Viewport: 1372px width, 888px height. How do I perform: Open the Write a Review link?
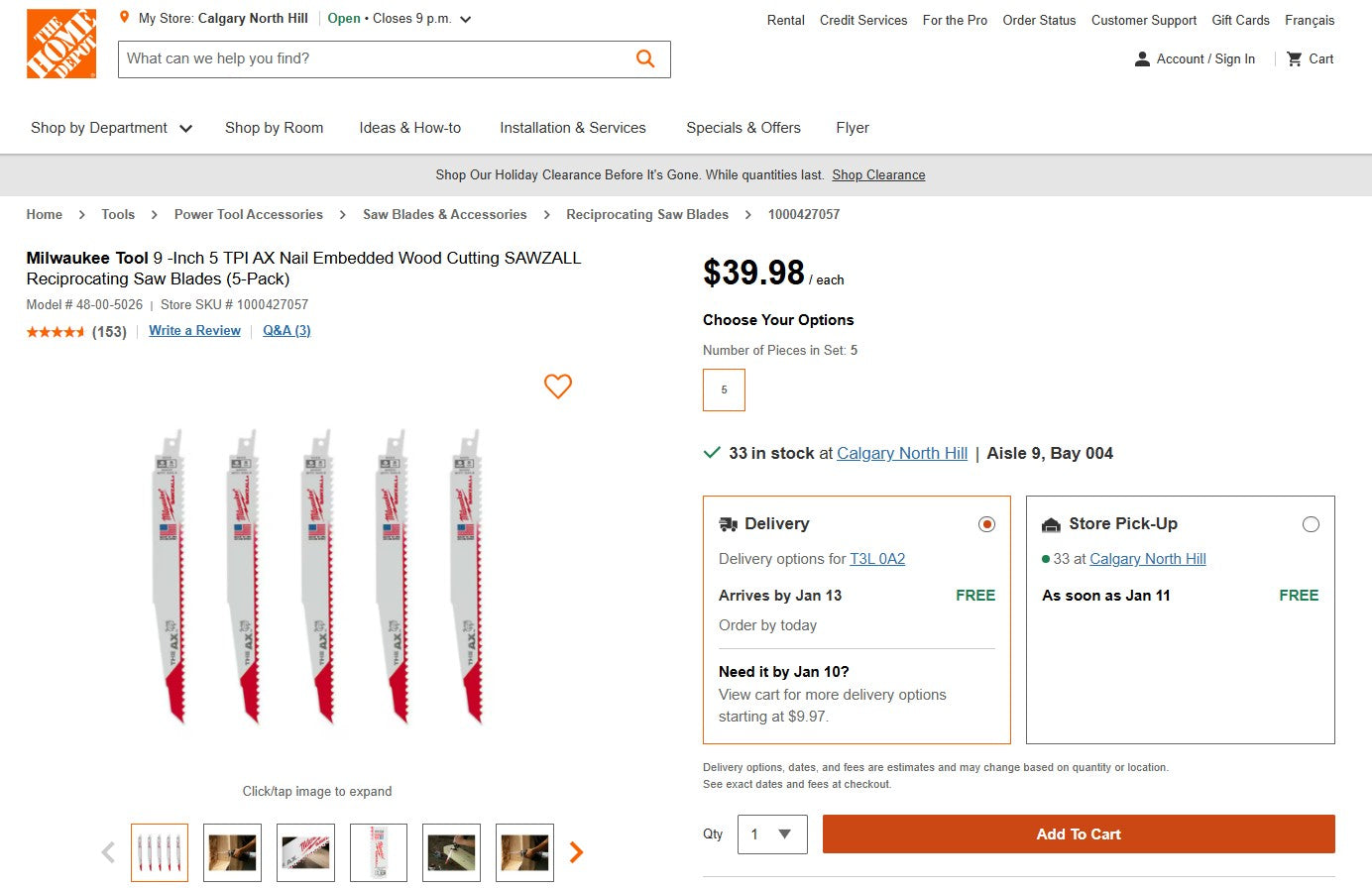click(x=194, y=330)
